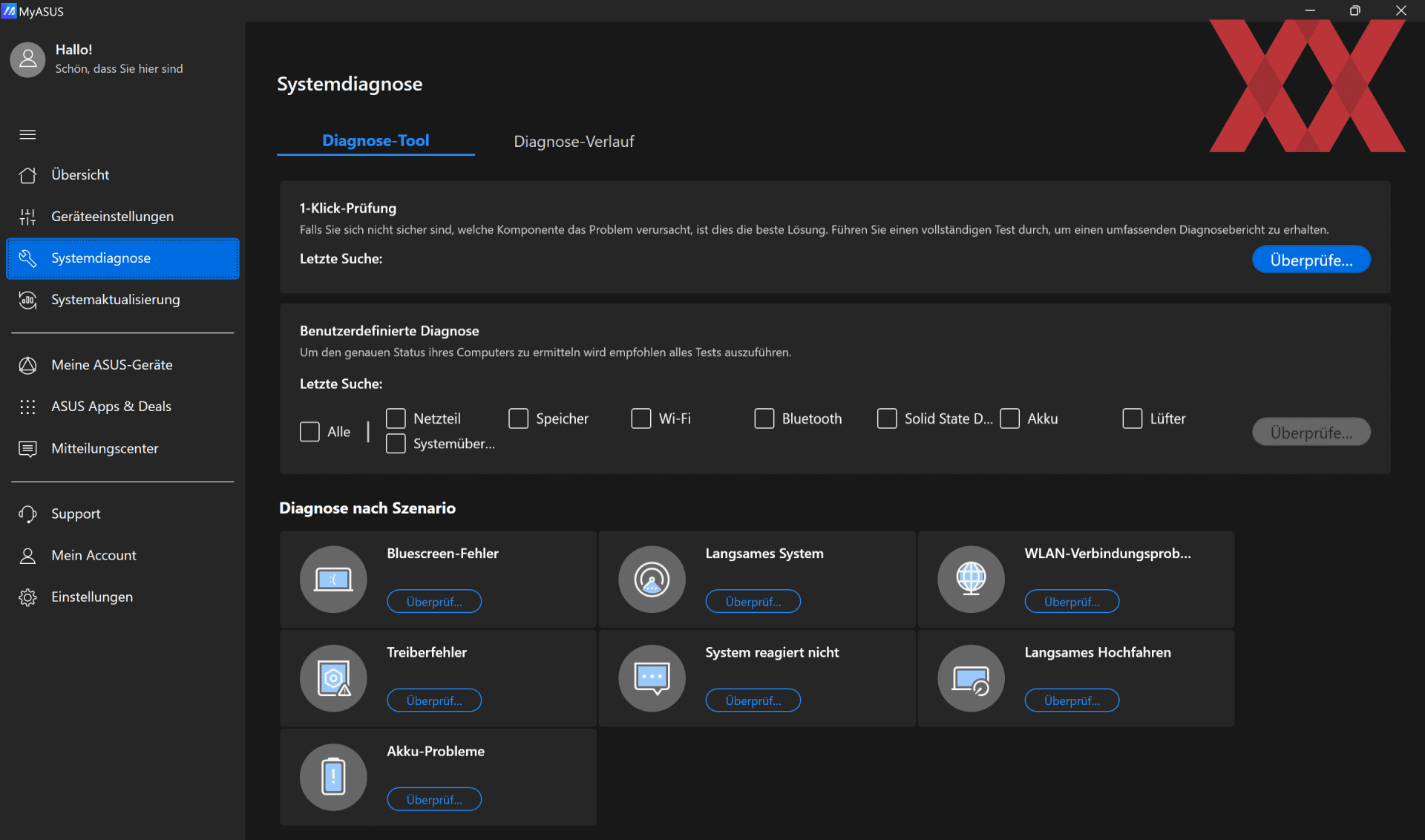1425x840 pixels.
Task: Click the Systemaktualisierung refresh icon
Action: point(27,300)
